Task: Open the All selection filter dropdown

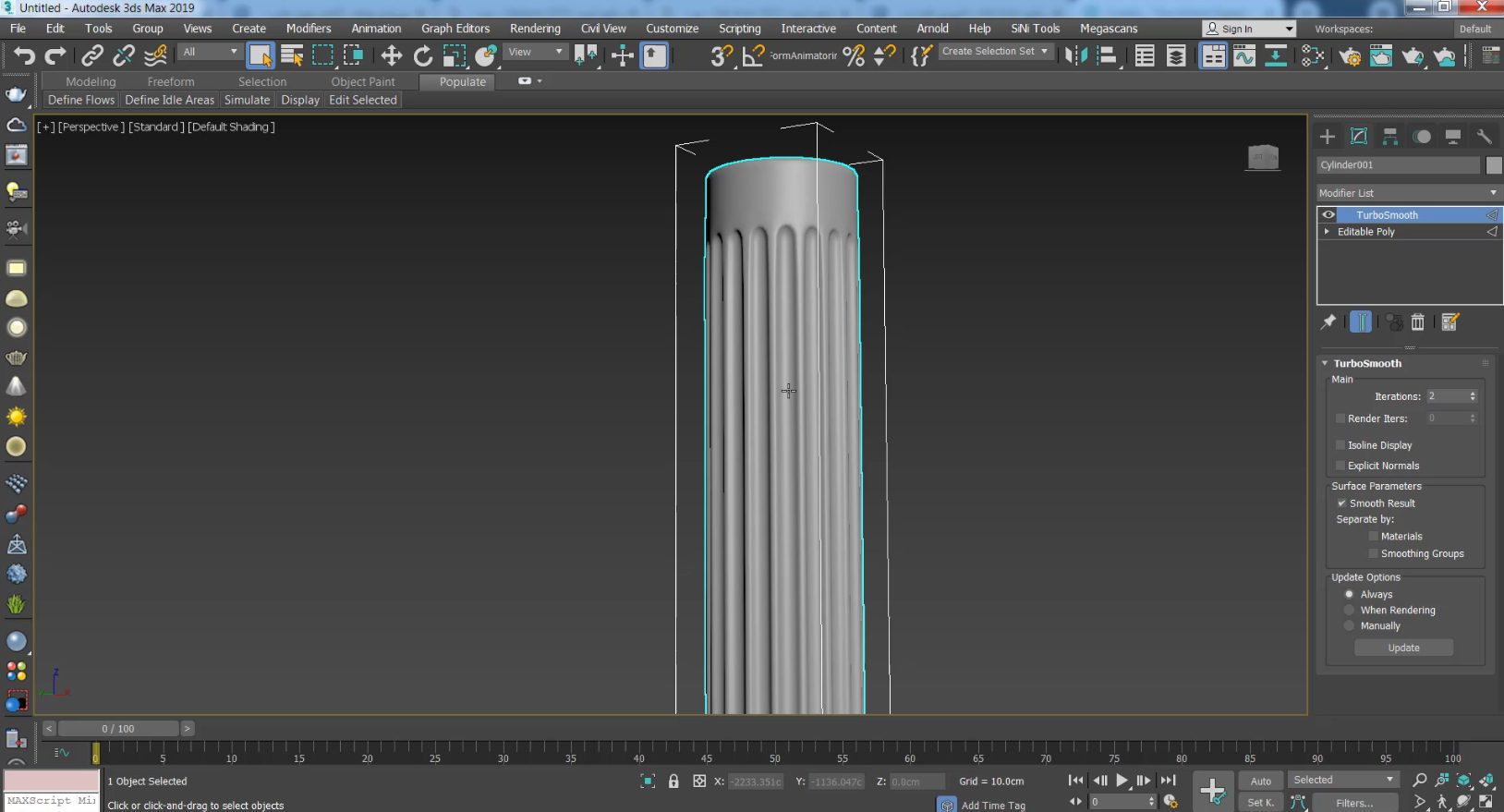Action: 210,52
